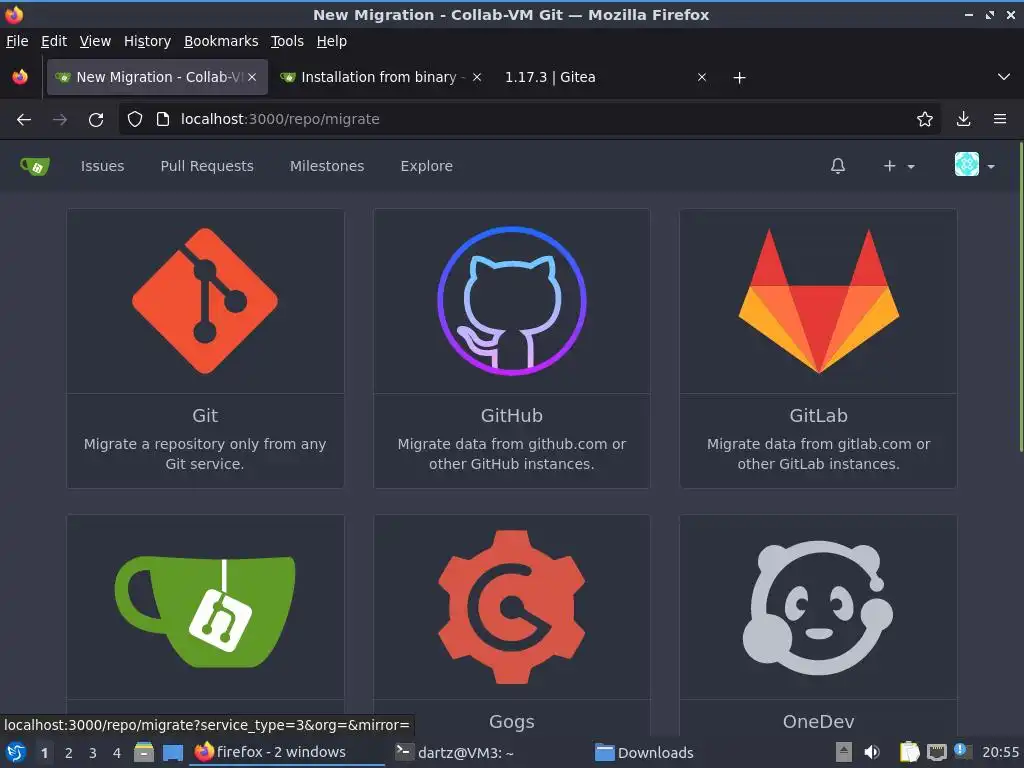Click the GitHub card title
1024x768 pixels.
[511, 415]
